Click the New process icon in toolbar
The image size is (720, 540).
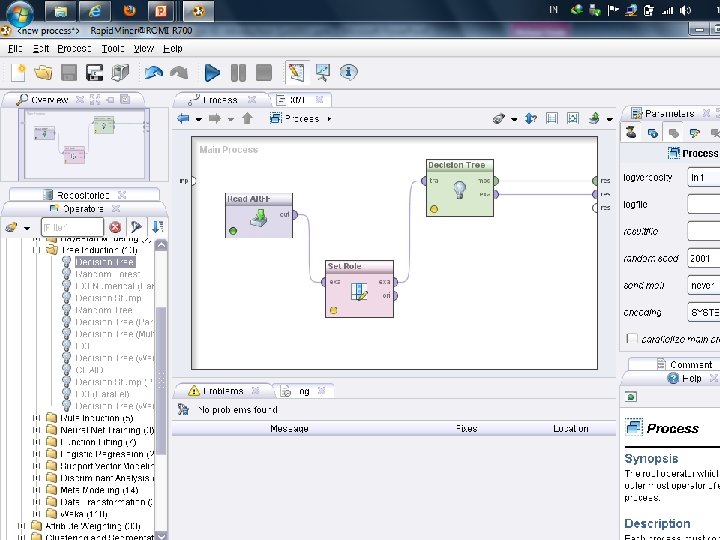point(19,72)
